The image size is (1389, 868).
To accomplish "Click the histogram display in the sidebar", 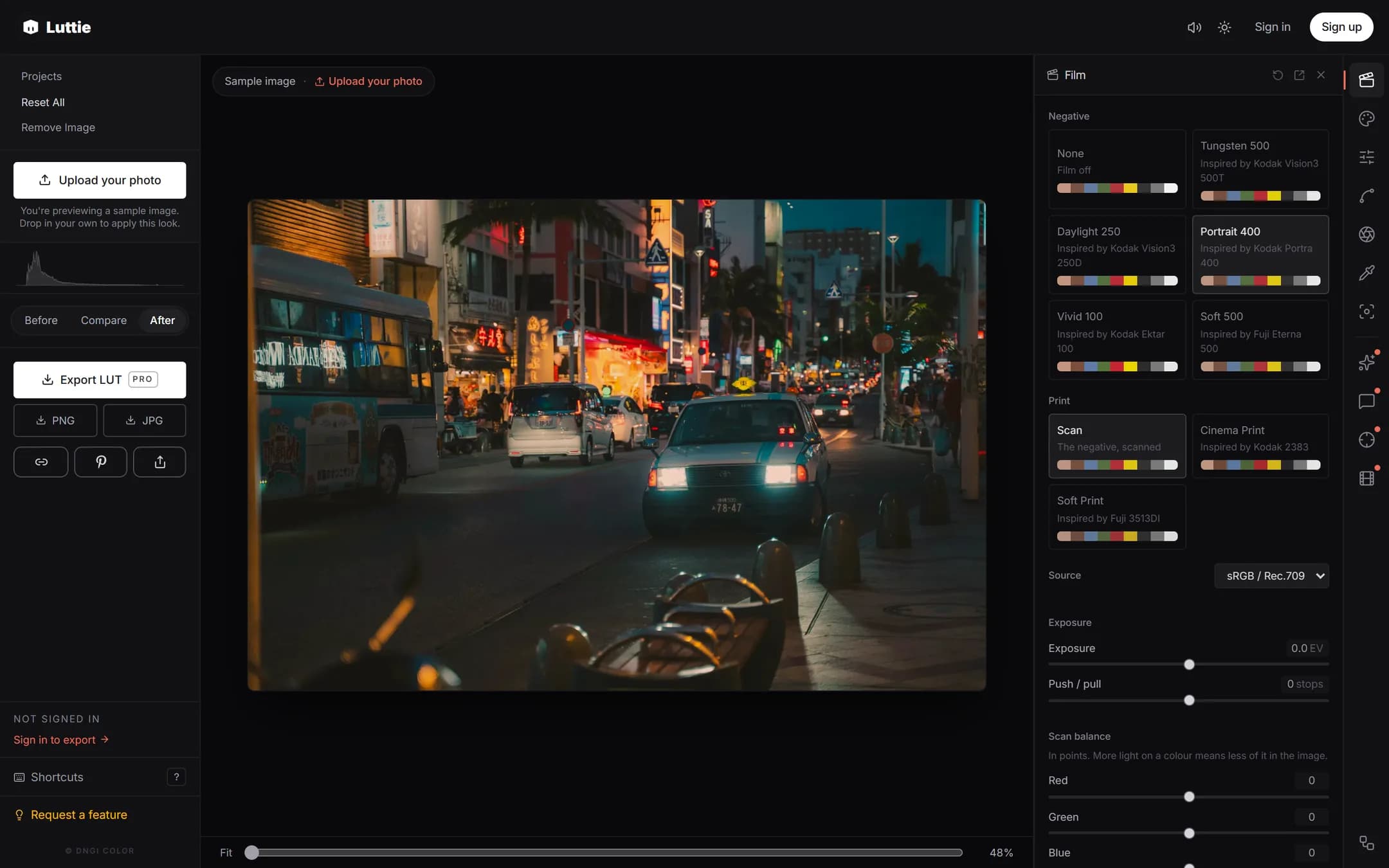I will 100,268.
